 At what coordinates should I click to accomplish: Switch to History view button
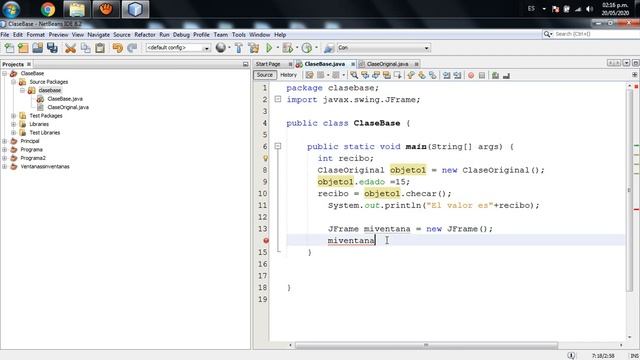tap(288, 75)
